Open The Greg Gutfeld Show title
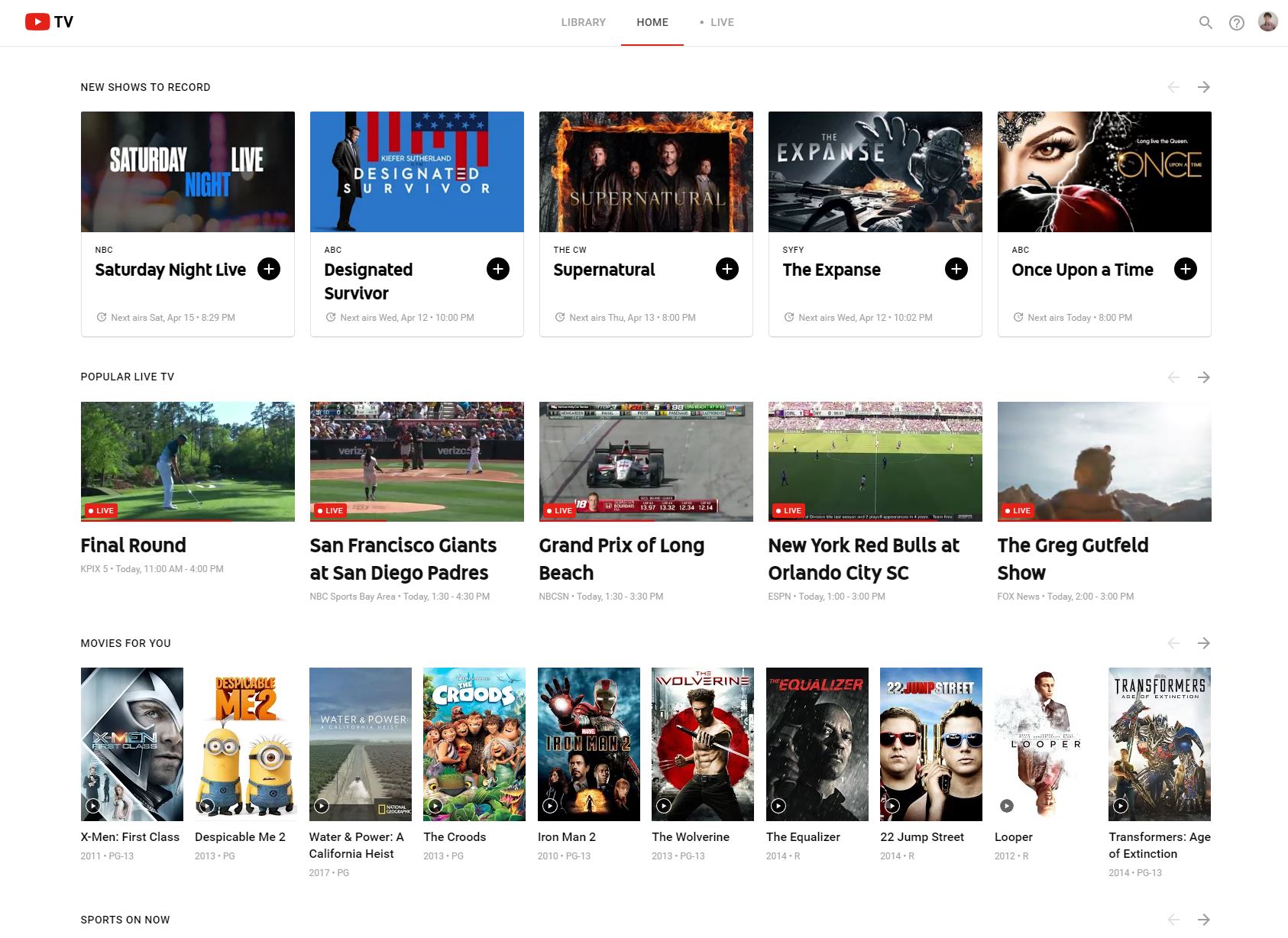This screenshot has height=938, width=1288. coord(1073,559)
